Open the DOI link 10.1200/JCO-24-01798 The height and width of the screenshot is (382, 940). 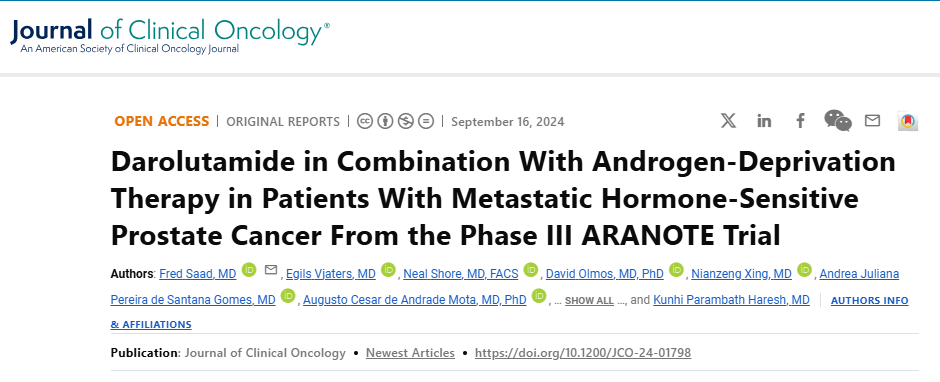point(583,353)
